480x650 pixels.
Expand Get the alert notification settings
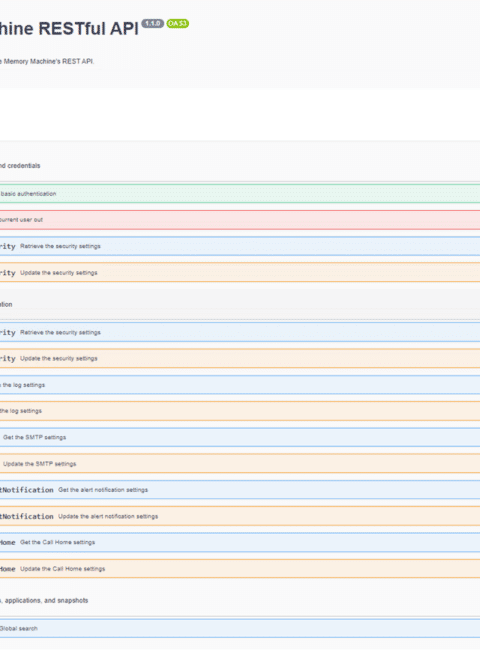pyautogui.click(x=240, y=490)
